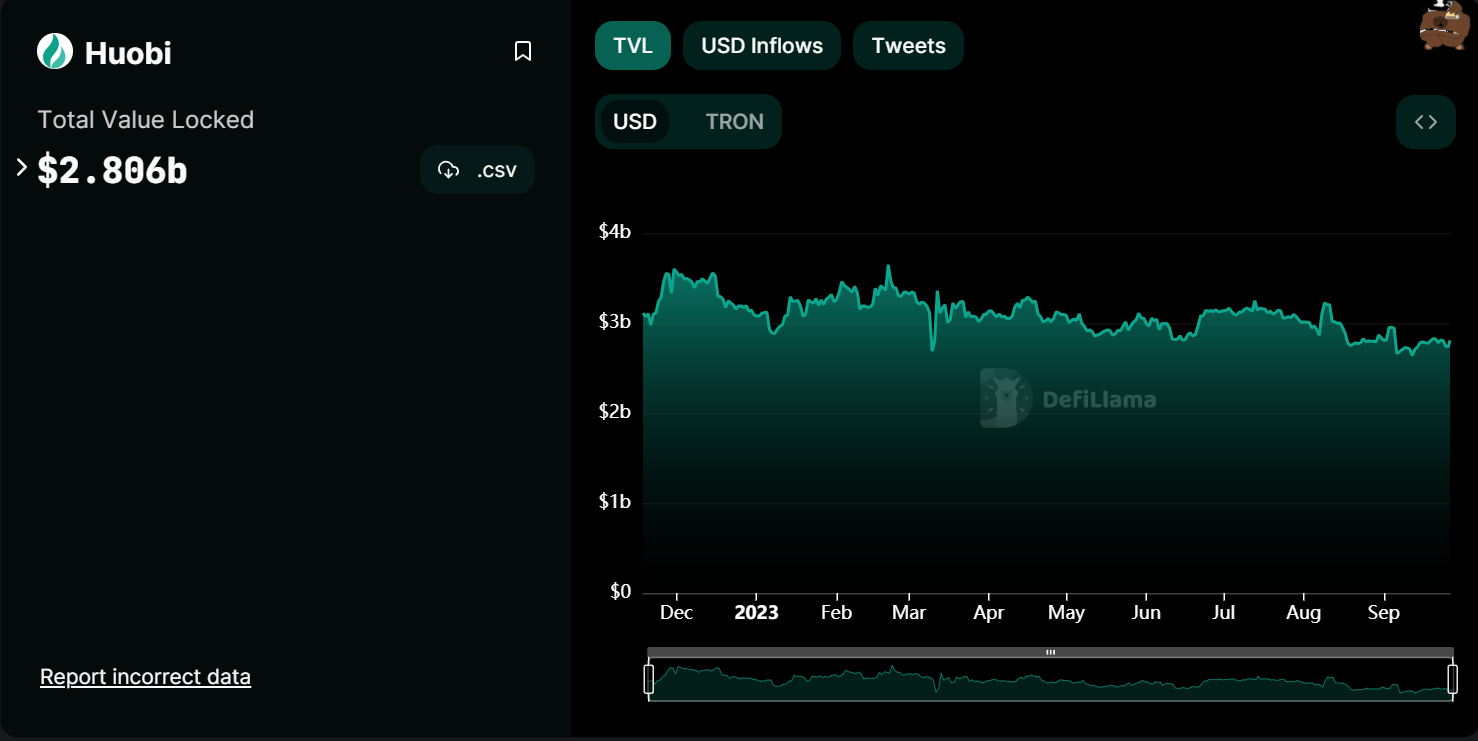
Task: Switch to the TVL chart tab
Action: [633, 46]
